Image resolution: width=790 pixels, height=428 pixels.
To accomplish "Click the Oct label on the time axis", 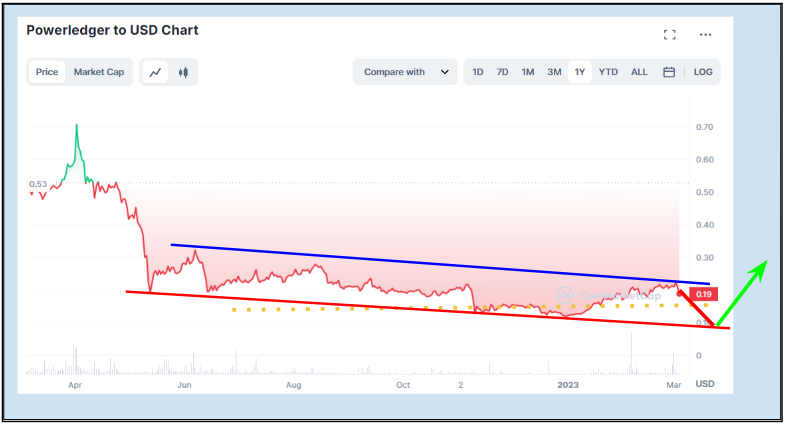I will tap(403, 385).
